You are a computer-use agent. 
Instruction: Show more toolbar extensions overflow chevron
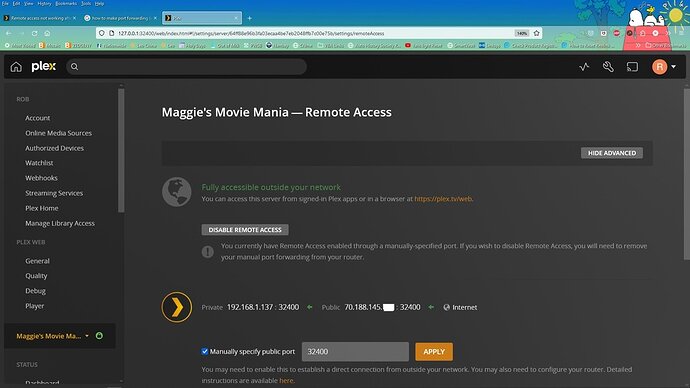point(668,33)
